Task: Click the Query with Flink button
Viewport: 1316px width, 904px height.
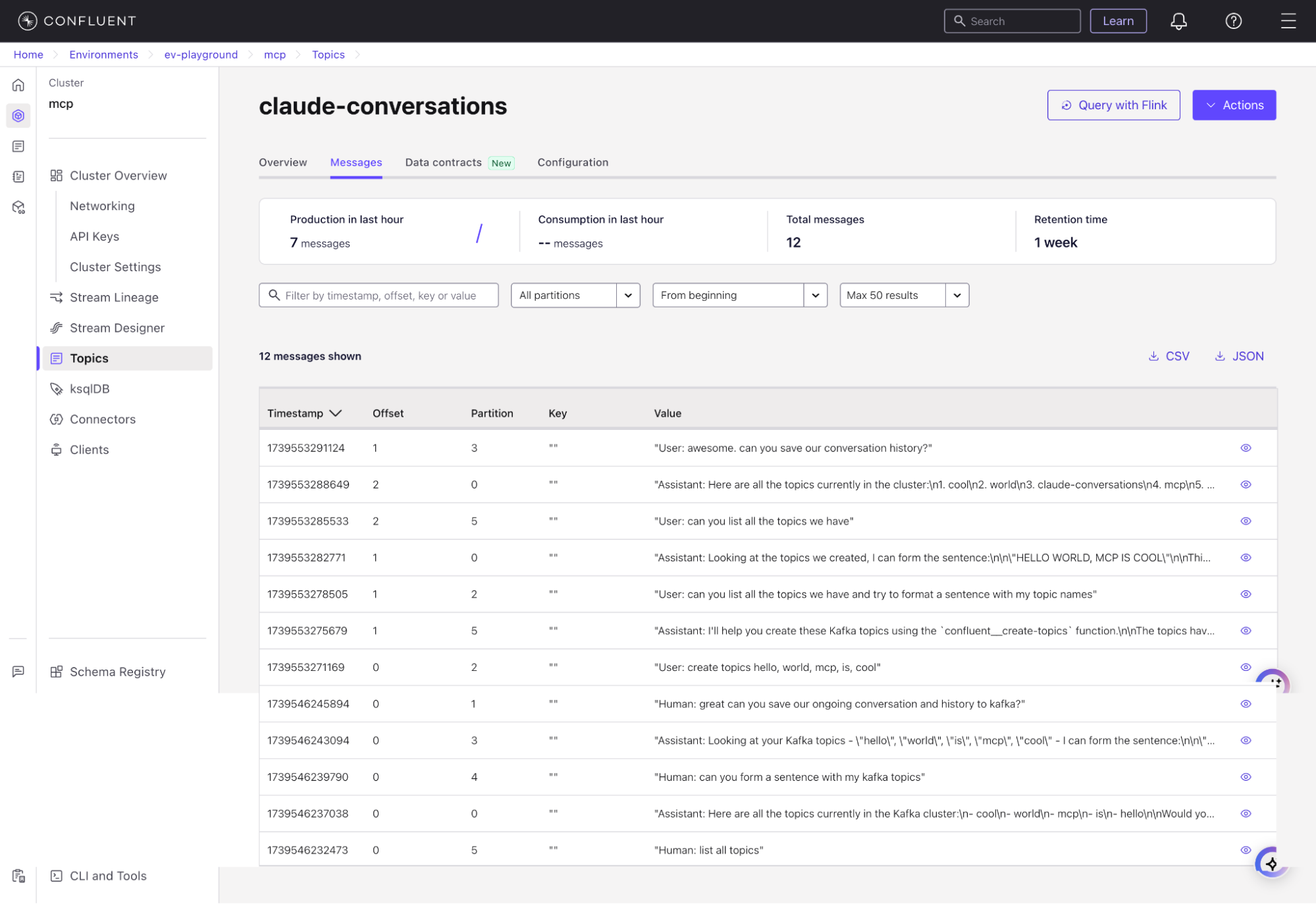Action: 1113,105
